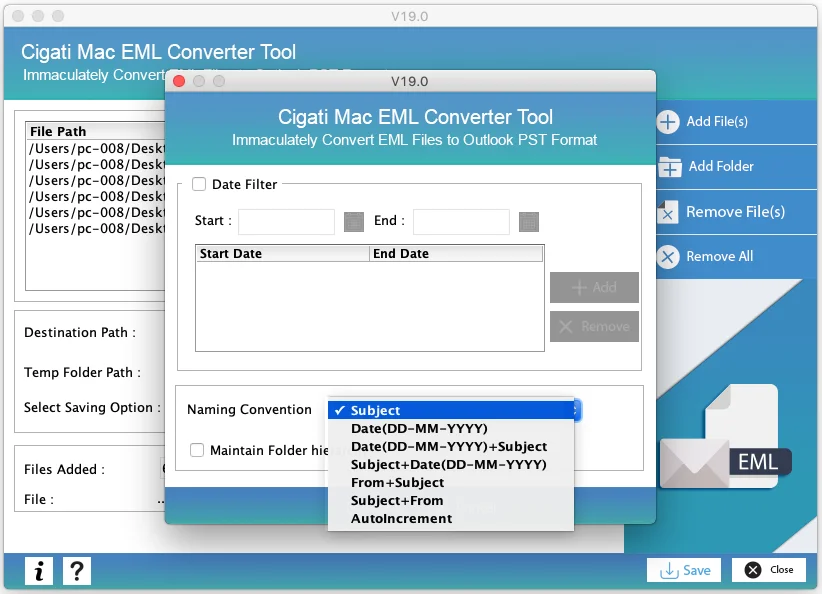This screenshot has height=594, width=822.
Task: Open the question mark help icon
Action: (x=77, y=570)
